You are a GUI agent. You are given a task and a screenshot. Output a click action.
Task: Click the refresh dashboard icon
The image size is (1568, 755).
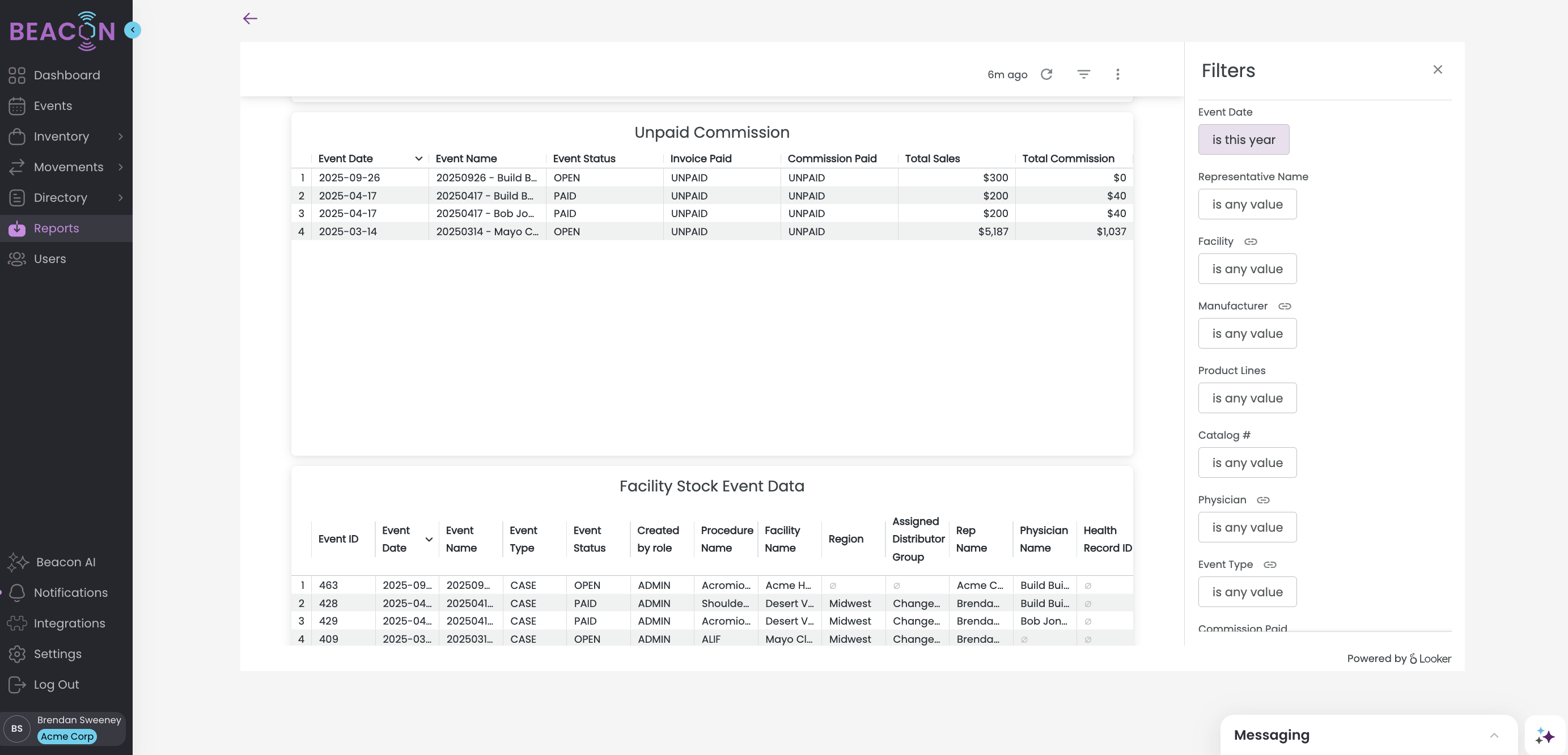coord(1046,74)
